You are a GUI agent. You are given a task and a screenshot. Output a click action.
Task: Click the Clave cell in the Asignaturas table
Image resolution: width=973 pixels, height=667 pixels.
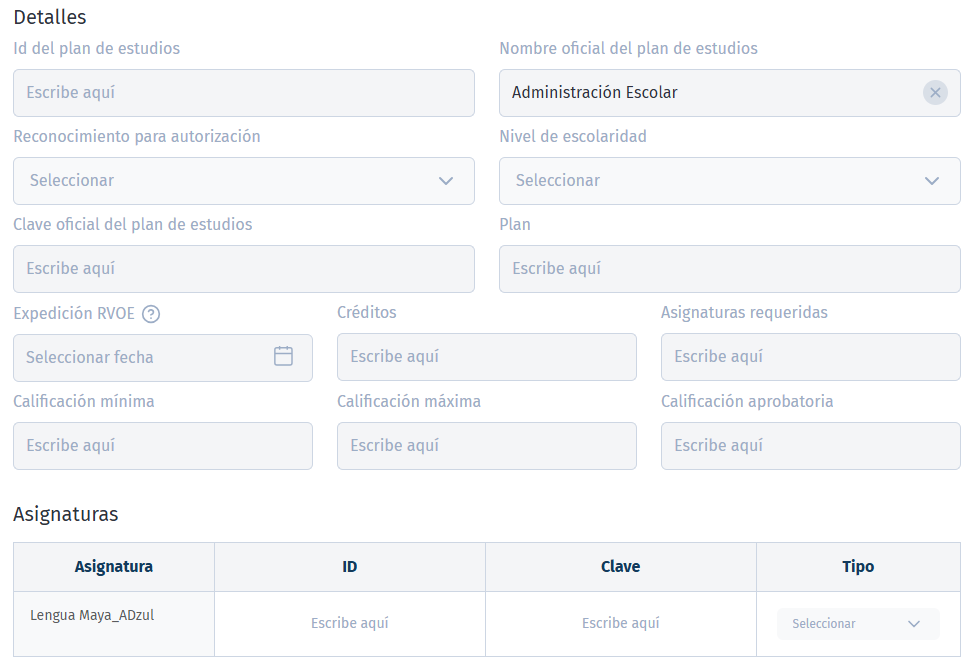(620, 623)
